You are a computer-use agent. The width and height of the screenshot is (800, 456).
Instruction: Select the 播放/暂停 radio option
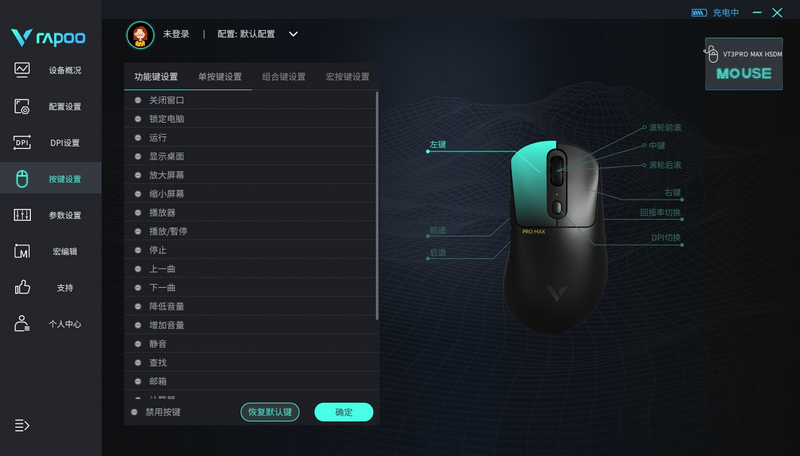click(x=138, y=232)
